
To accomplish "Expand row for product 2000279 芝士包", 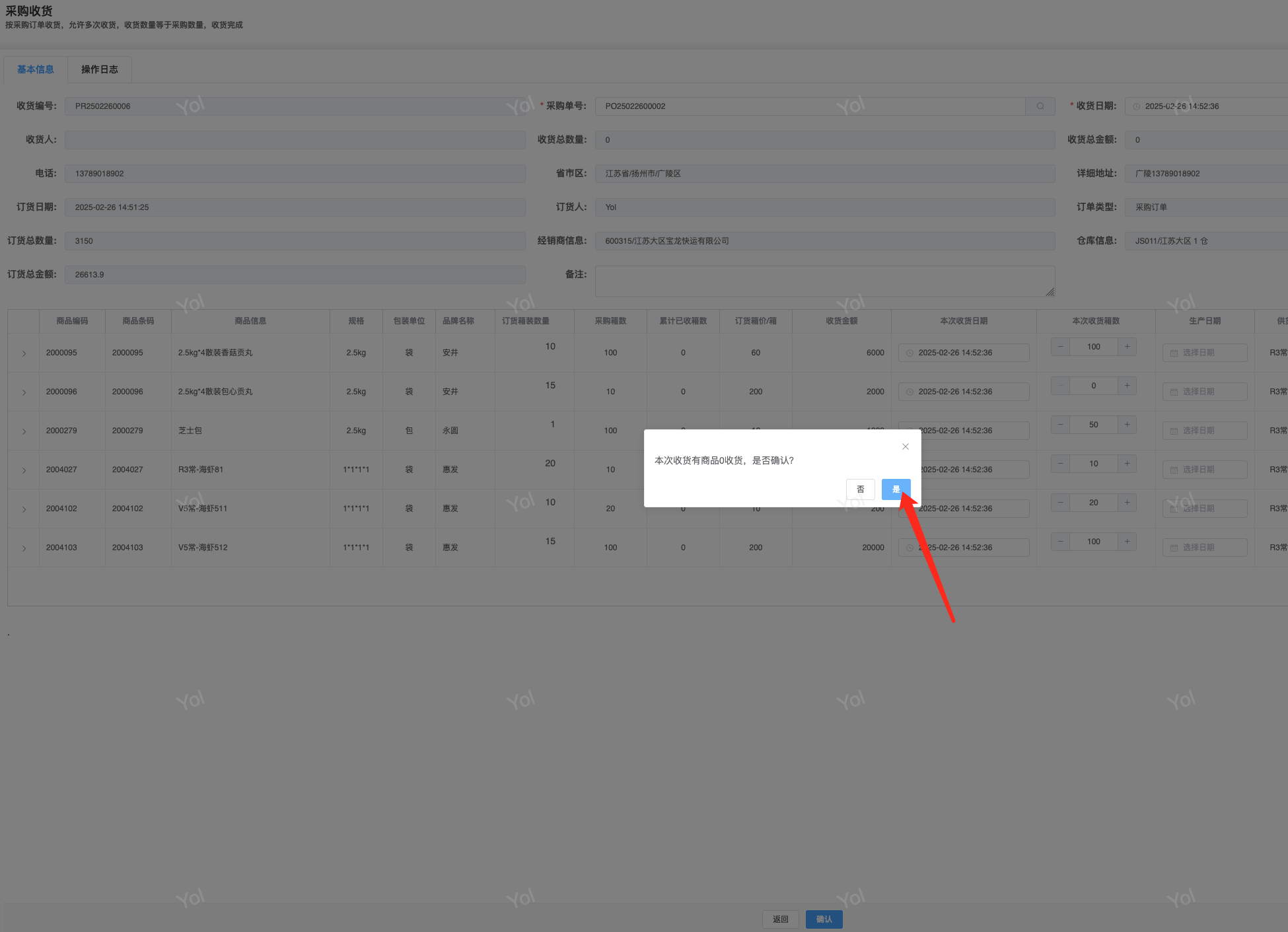I will [x=24, y=431].
